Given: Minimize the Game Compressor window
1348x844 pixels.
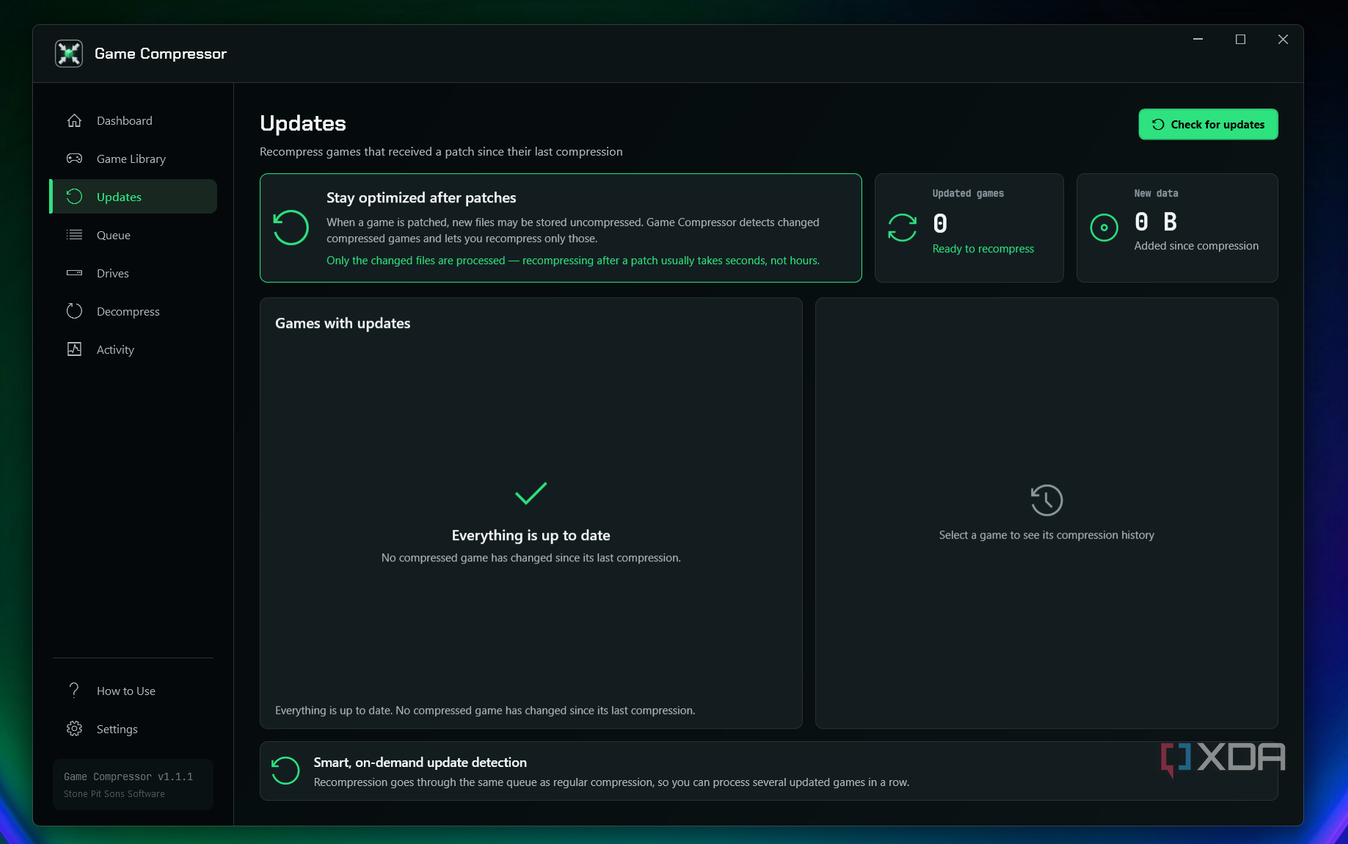Looking at the screenshot, I should pyautogui.click(x=1198, y=39).
